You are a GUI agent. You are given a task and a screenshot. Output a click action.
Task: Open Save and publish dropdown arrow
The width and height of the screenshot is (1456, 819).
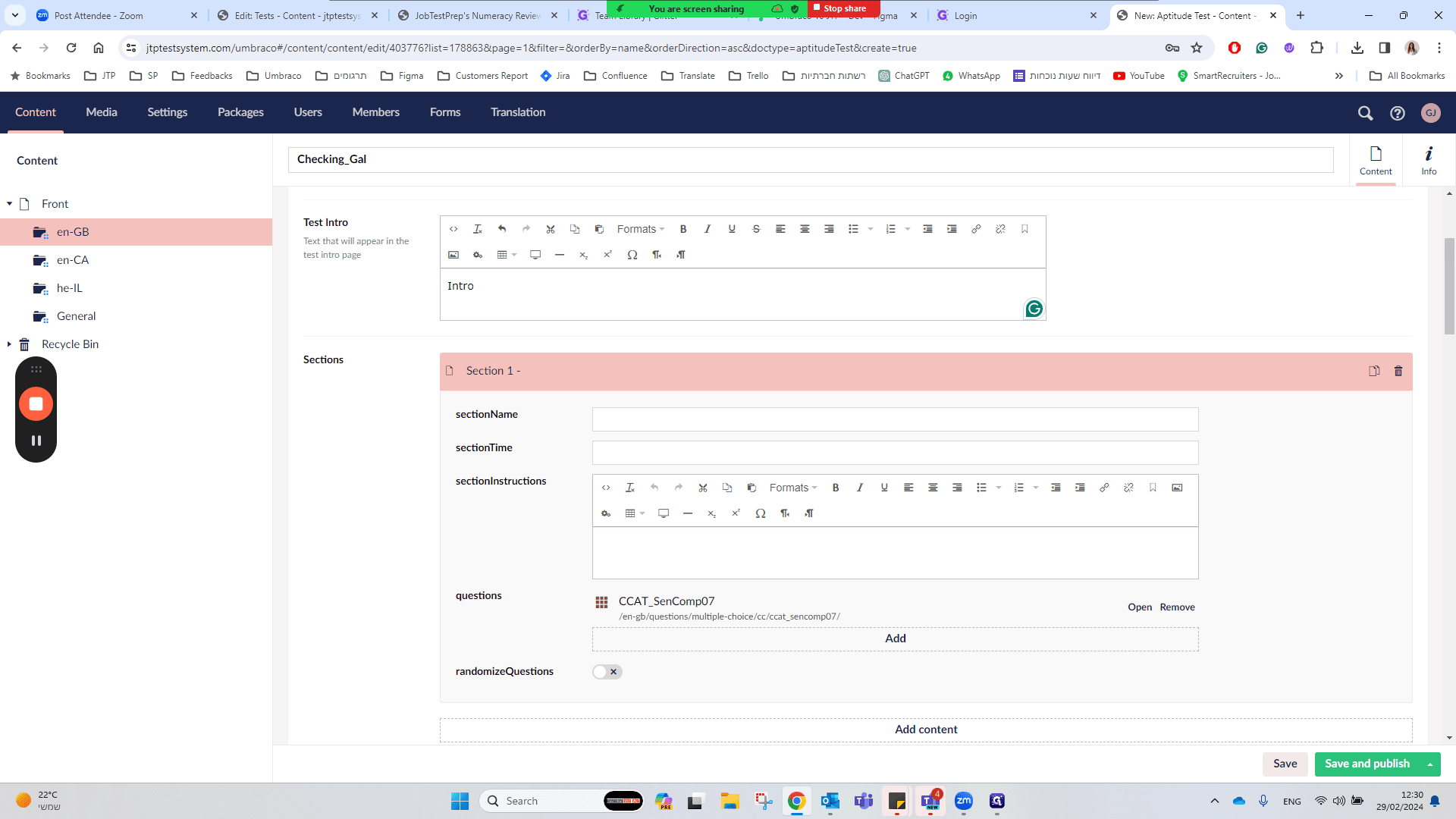coord(1430,764)
